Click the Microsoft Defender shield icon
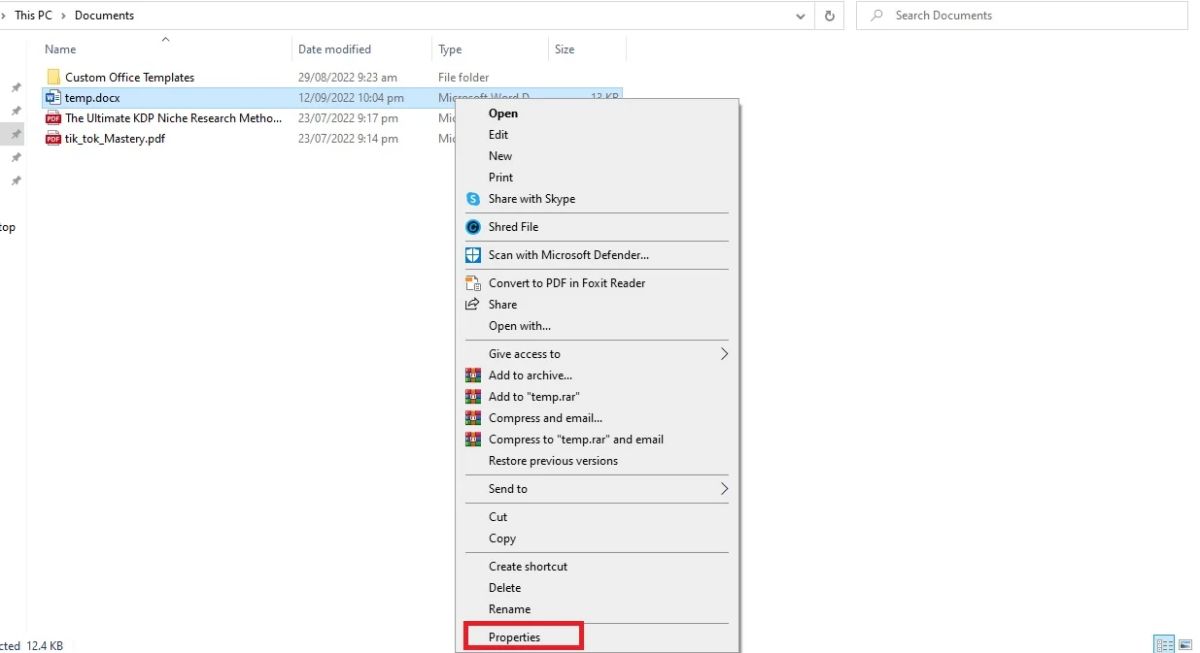 [x=472, y=255]
